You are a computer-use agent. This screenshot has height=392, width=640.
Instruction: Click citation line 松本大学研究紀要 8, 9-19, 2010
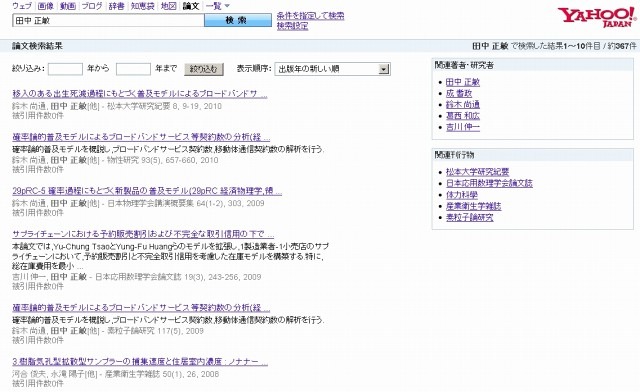pyautogui.click(x=164, y=106)
